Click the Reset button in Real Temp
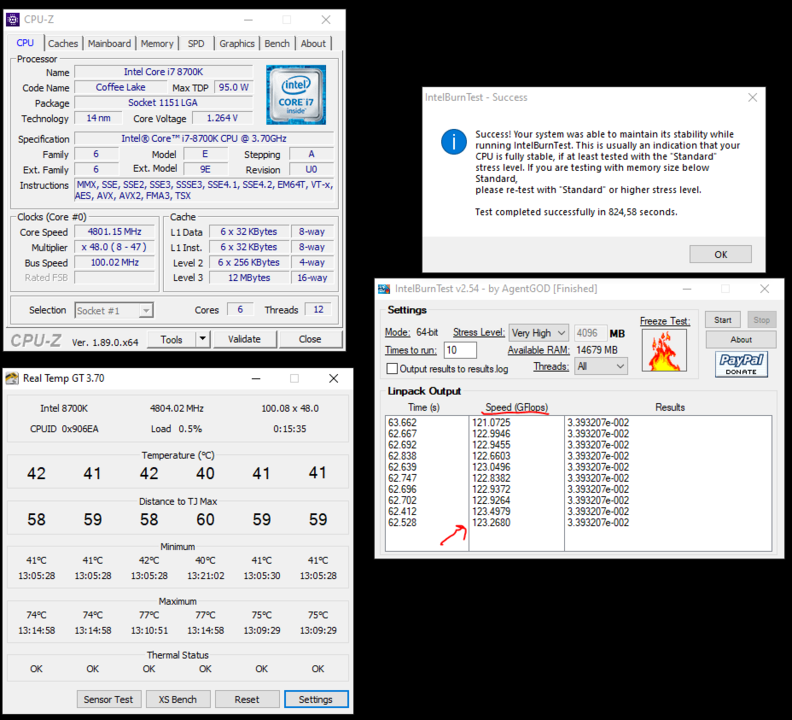792x720 pixels. pos(247,699)
